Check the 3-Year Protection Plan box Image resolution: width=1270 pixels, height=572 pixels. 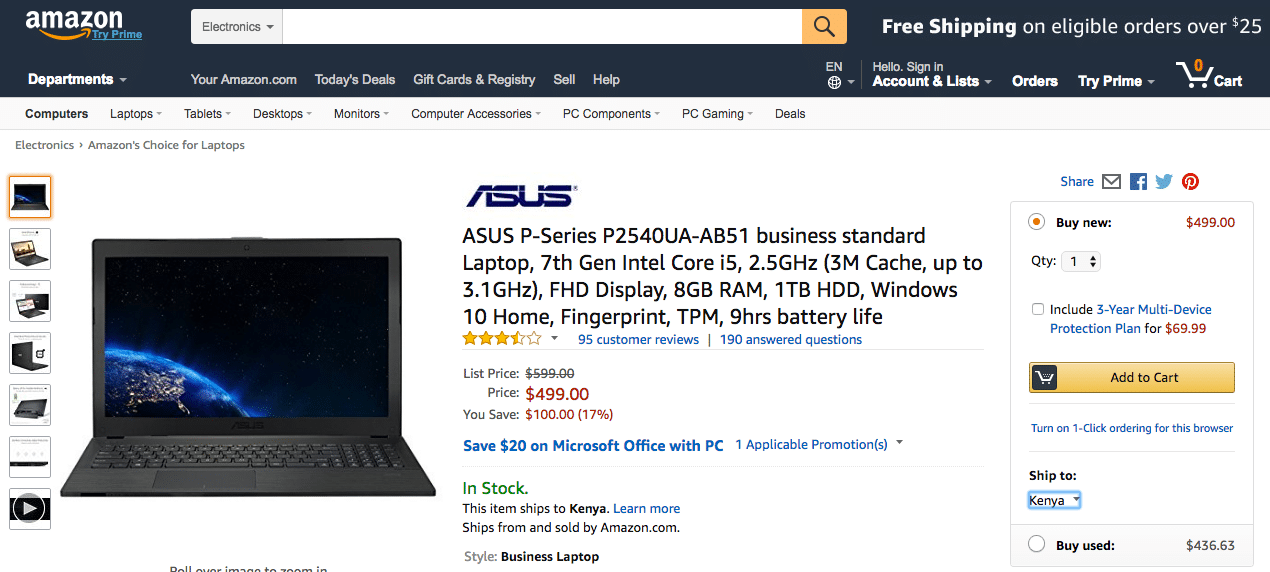point(1038,310)
